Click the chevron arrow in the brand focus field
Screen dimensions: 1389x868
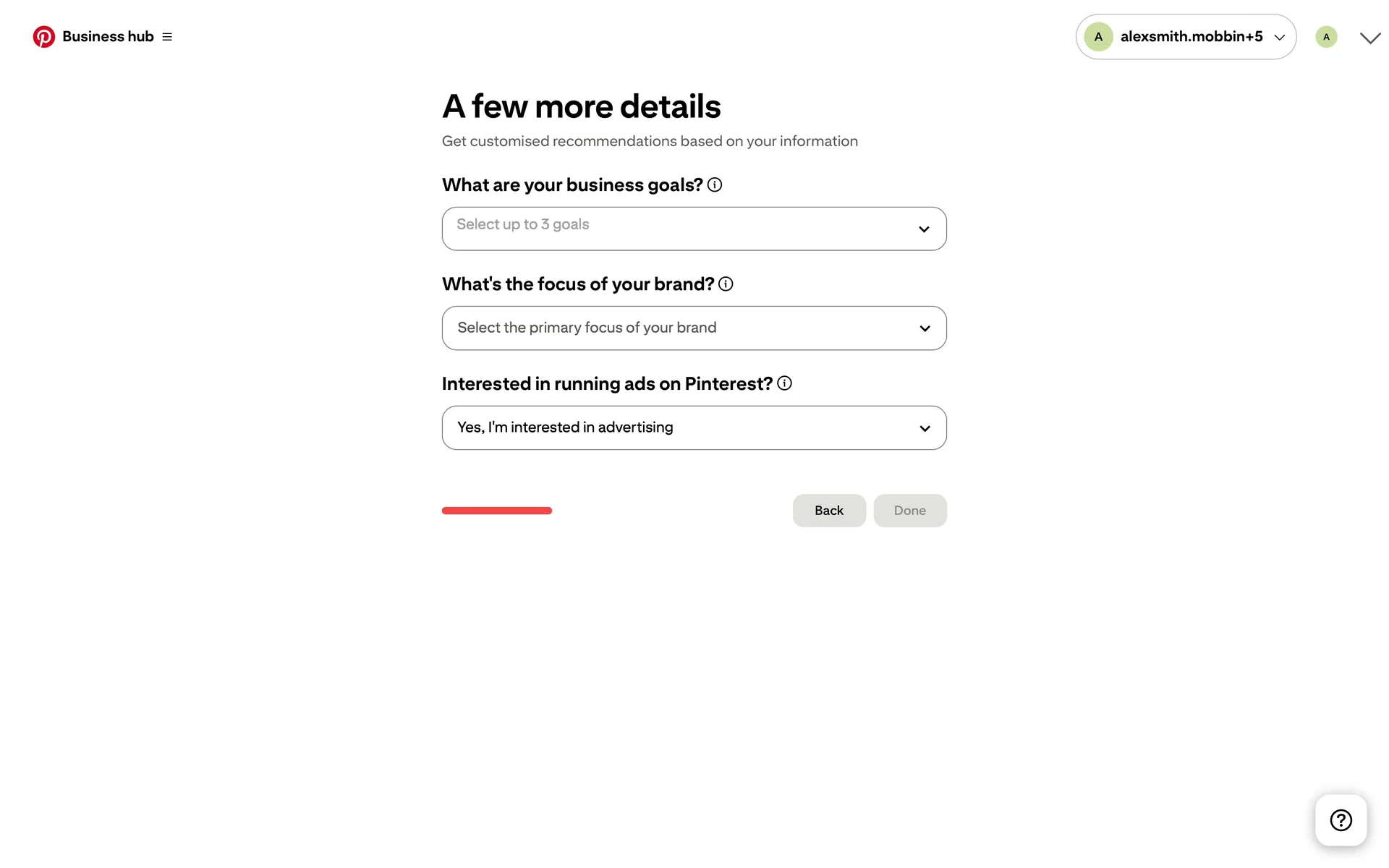coord(925,329)
